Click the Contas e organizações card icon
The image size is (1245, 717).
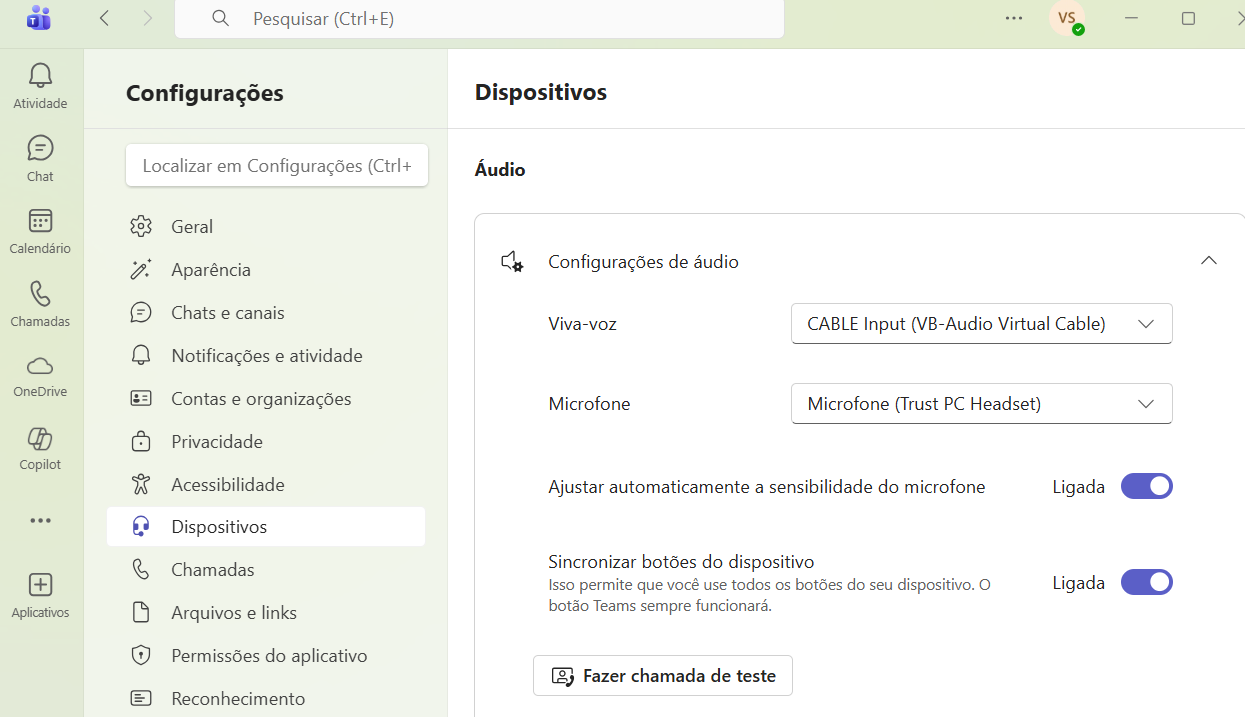click(x=141, y=398)
